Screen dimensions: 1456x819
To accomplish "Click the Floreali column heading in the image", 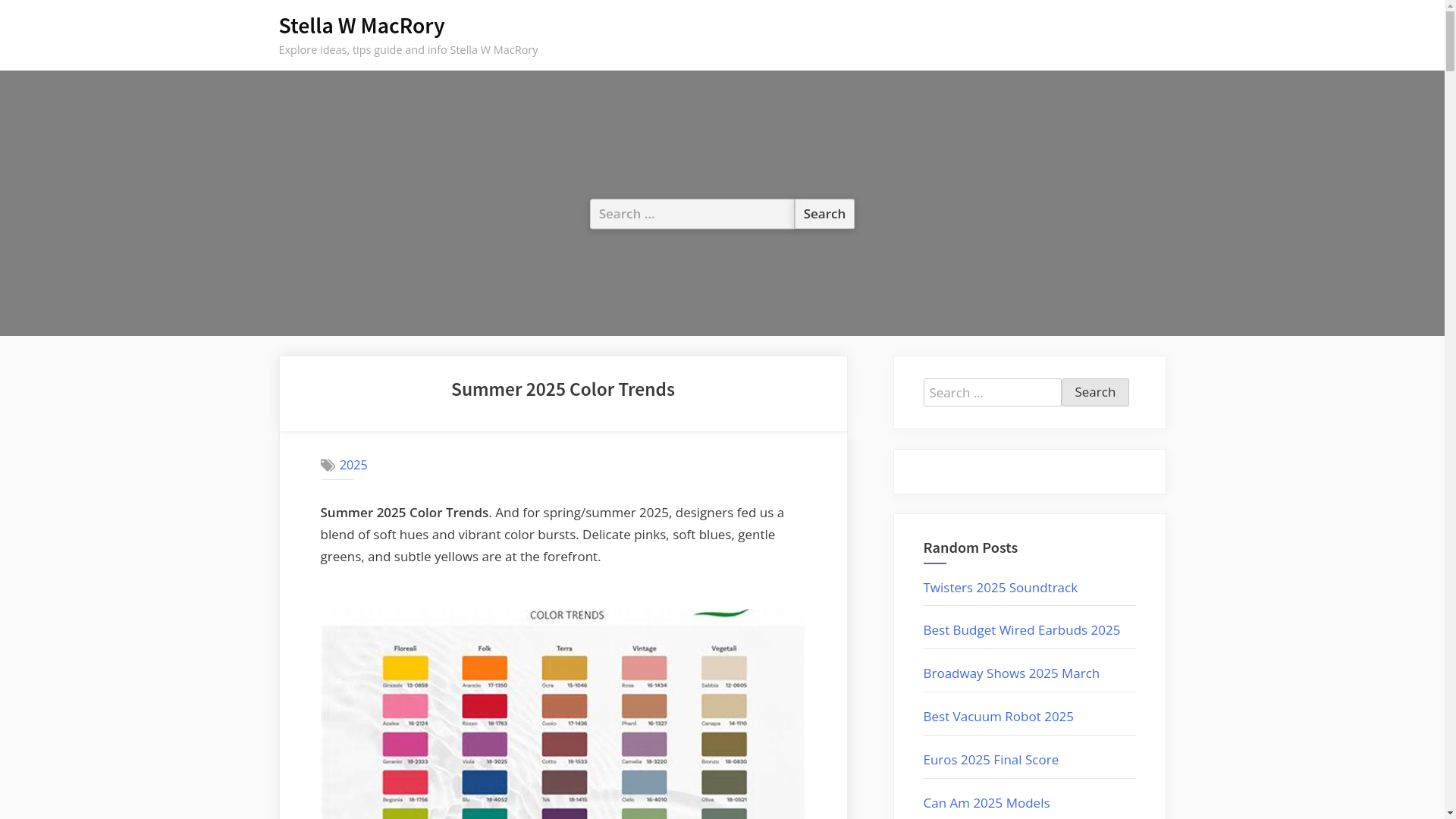I will (405, 648).
